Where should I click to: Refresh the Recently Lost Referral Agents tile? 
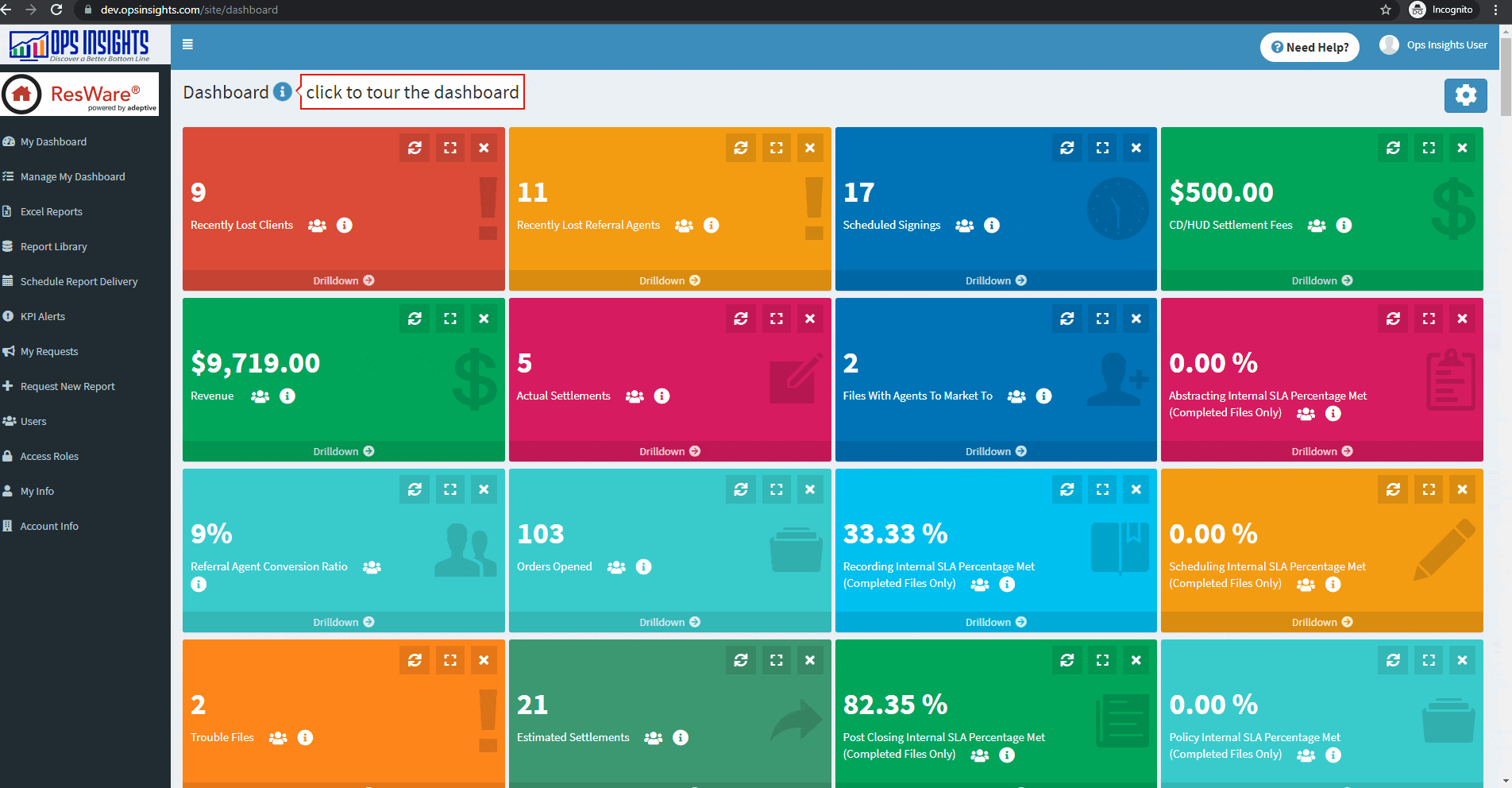[740, 147]
